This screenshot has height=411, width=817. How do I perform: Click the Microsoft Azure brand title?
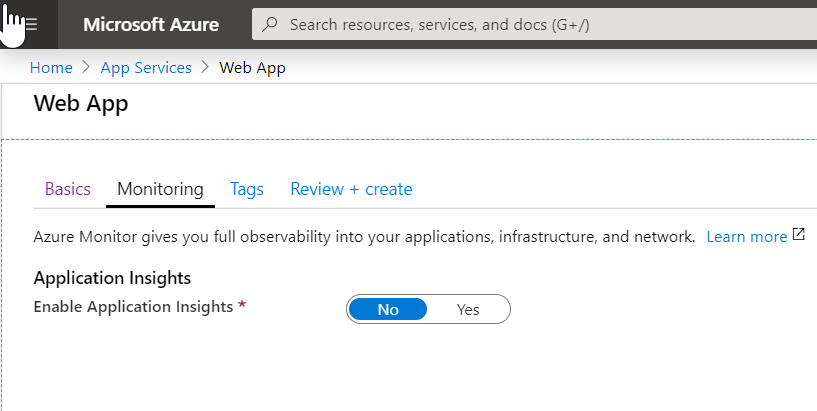[151, 25]
